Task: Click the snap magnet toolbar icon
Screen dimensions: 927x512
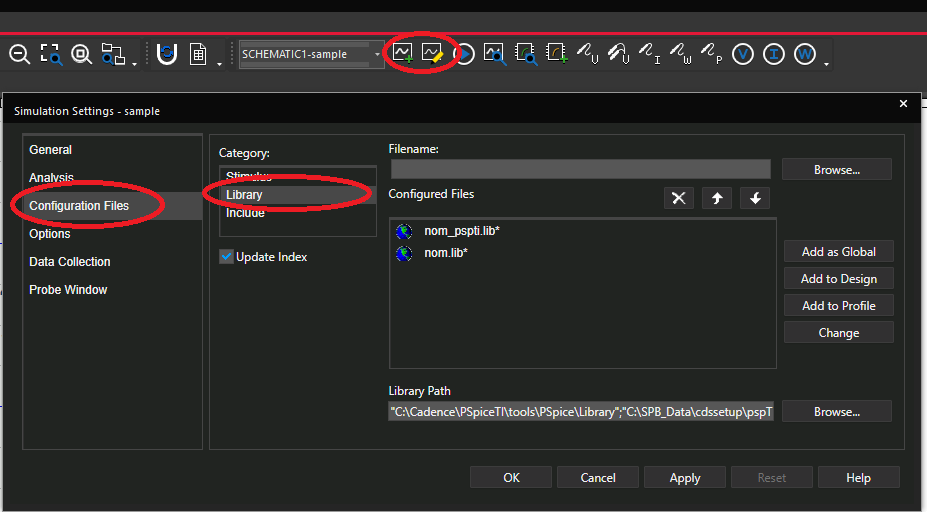Action: tap(167, 54)
